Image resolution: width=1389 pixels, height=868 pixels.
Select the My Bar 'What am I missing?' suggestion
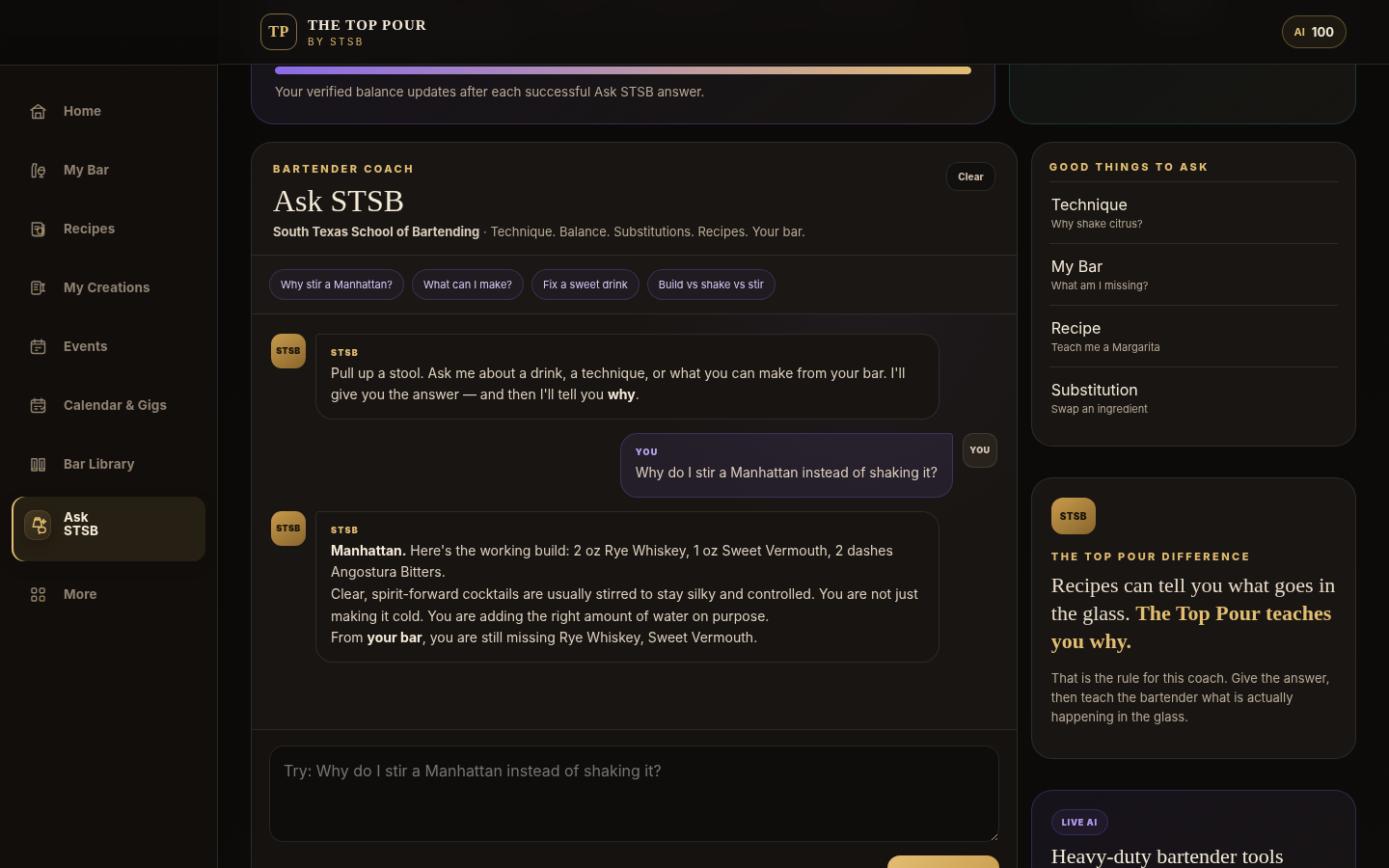pos(1193,275)
